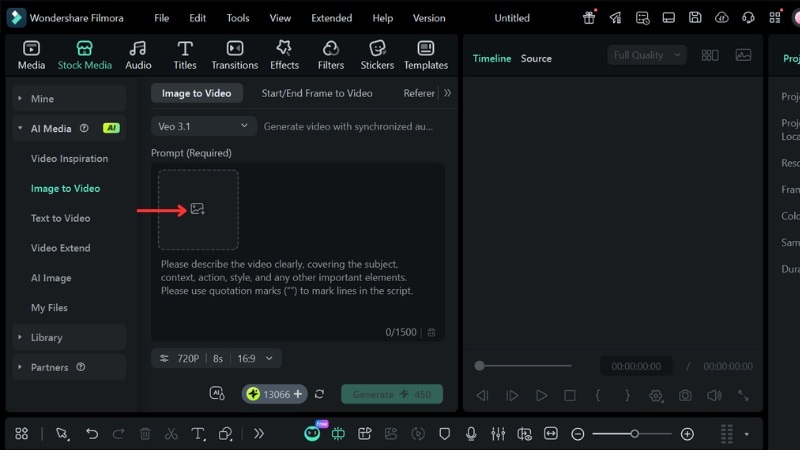The height and width of the screenshot is (450, 800).
Task: Click the undo arrow in timeline toolbar
Action: (x=92, y=434)
